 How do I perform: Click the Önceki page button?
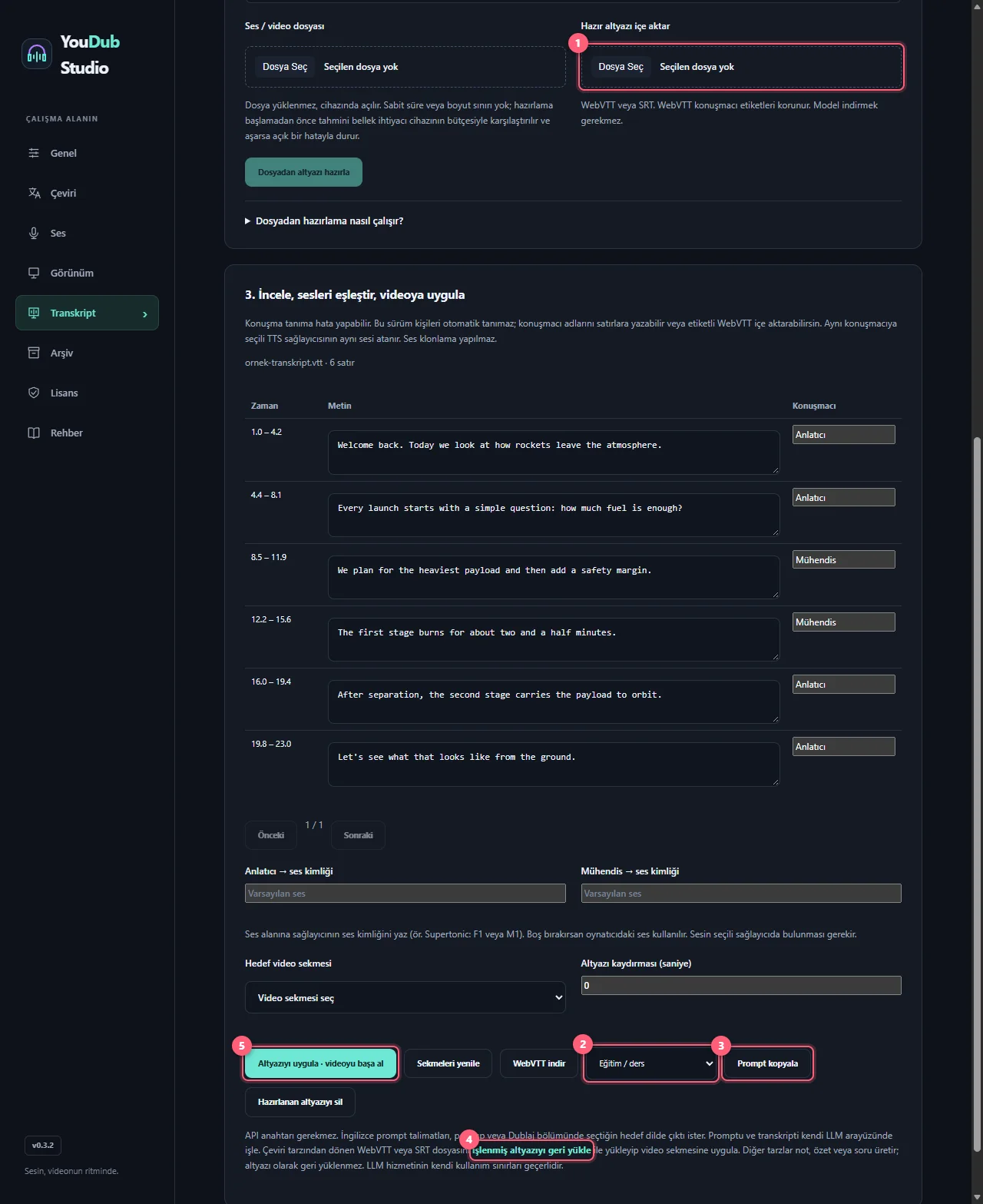coord(271,835)
